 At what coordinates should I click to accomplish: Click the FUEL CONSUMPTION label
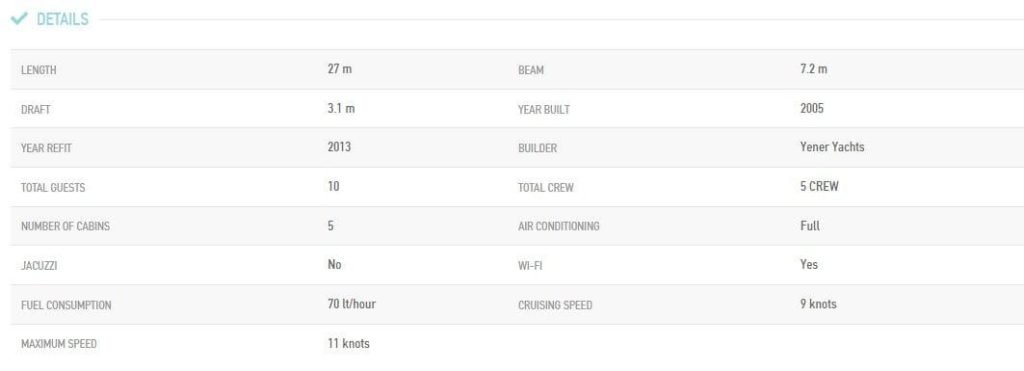[x=66, y=305]
